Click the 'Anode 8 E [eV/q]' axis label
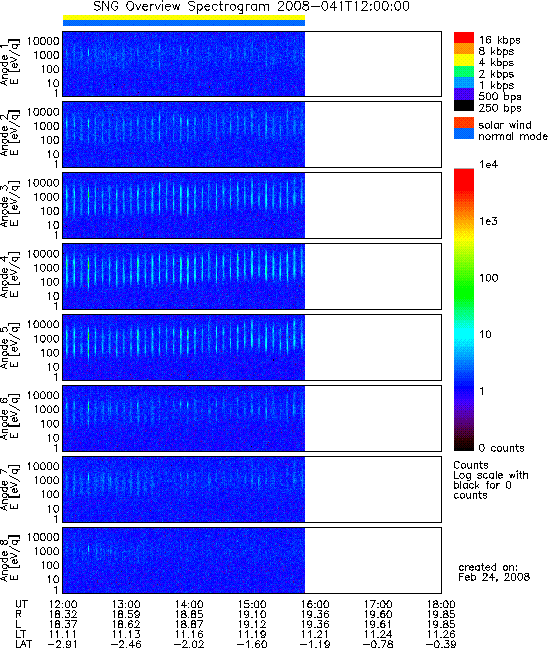Screen dimensions: 548x648 (x=10, y=559)
